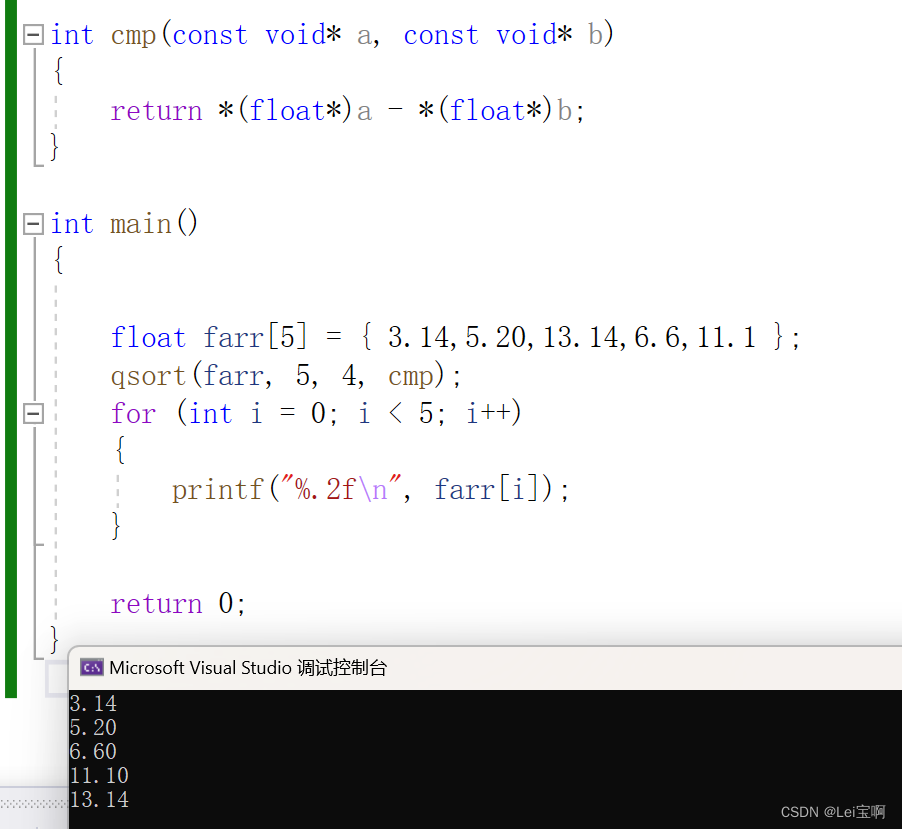Screen dimensions: 902x829
Task: Click the console output line 13.14
Action: (99, 799)
